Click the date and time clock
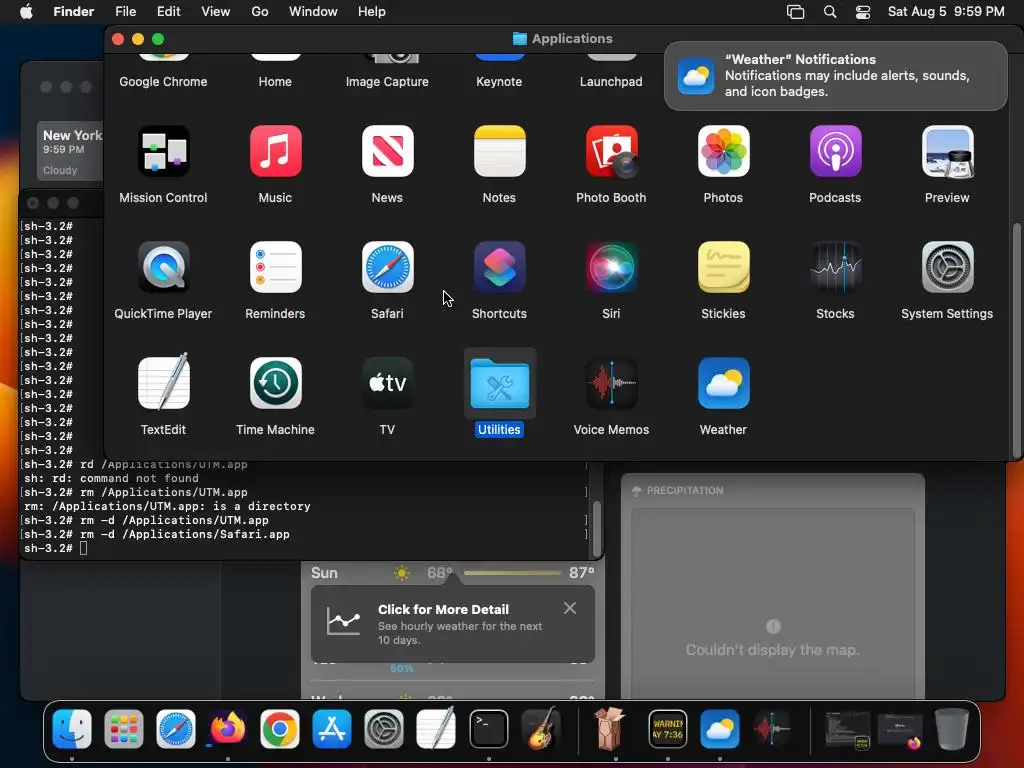 pyautogui.click(x=946, y=12)
